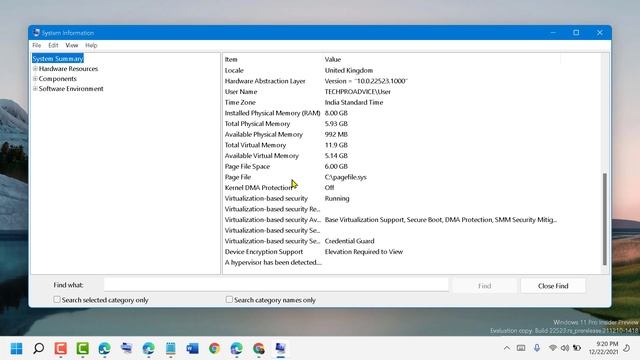
Task: Click the Base Virtualization Support value
Action: [x=441, y=220]
